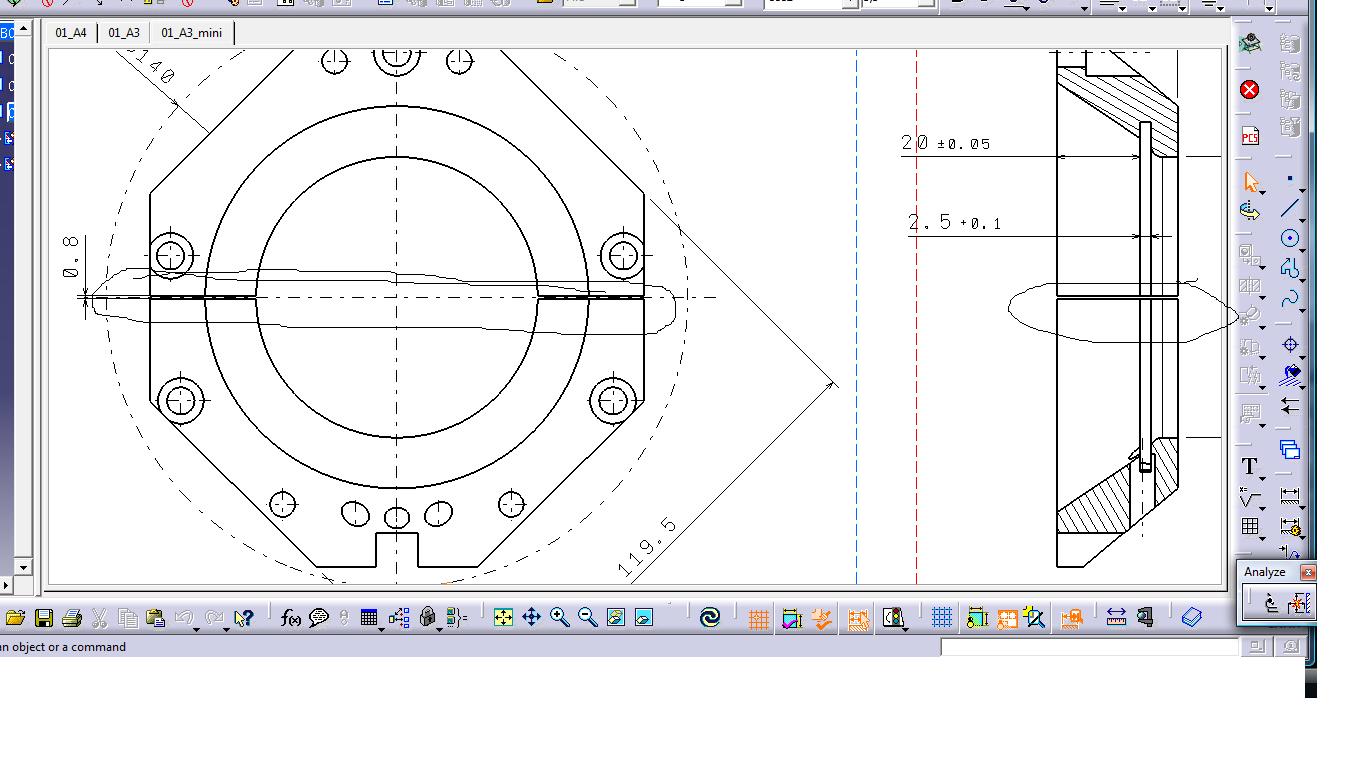This screenshot has width=1366, height=768.
Task: Switch to the 01_A3 sheet tab
Action: click(x=124, y=33)
